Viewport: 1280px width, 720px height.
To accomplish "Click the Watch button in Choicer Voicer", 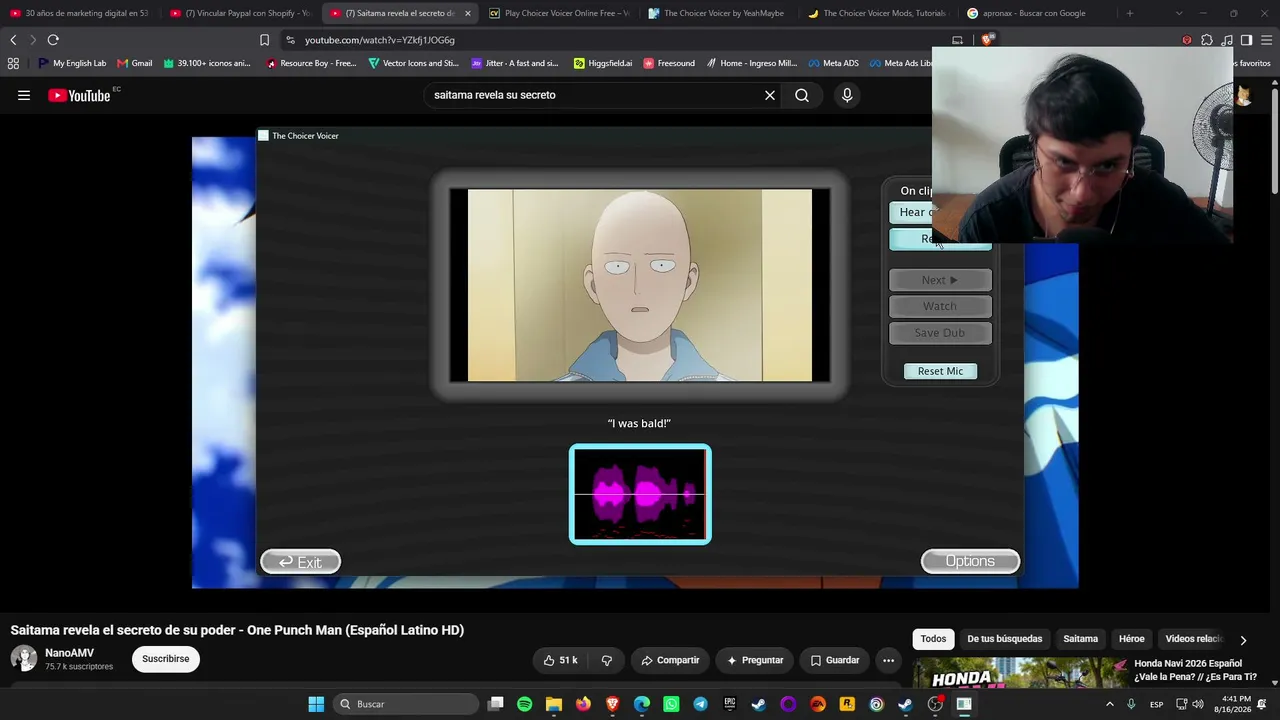I will coord(940,306).
